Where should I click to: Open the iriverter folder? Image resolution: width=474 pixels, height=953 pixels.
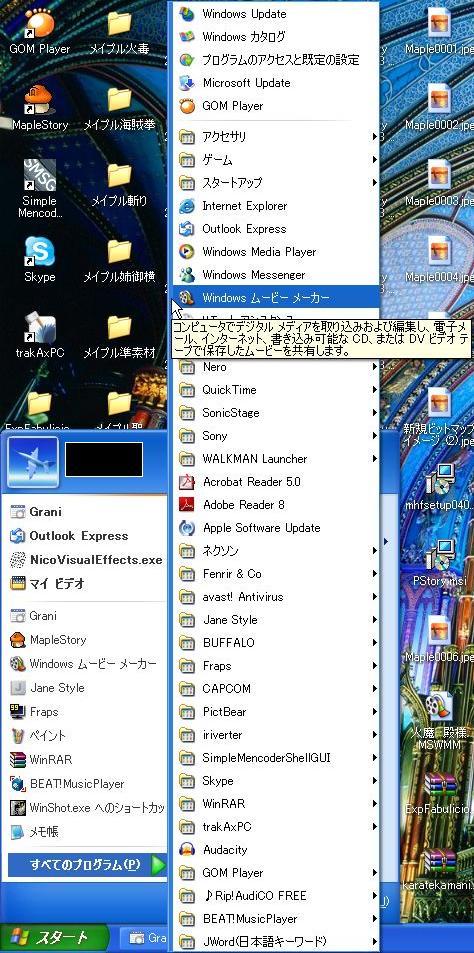(276, 735)
